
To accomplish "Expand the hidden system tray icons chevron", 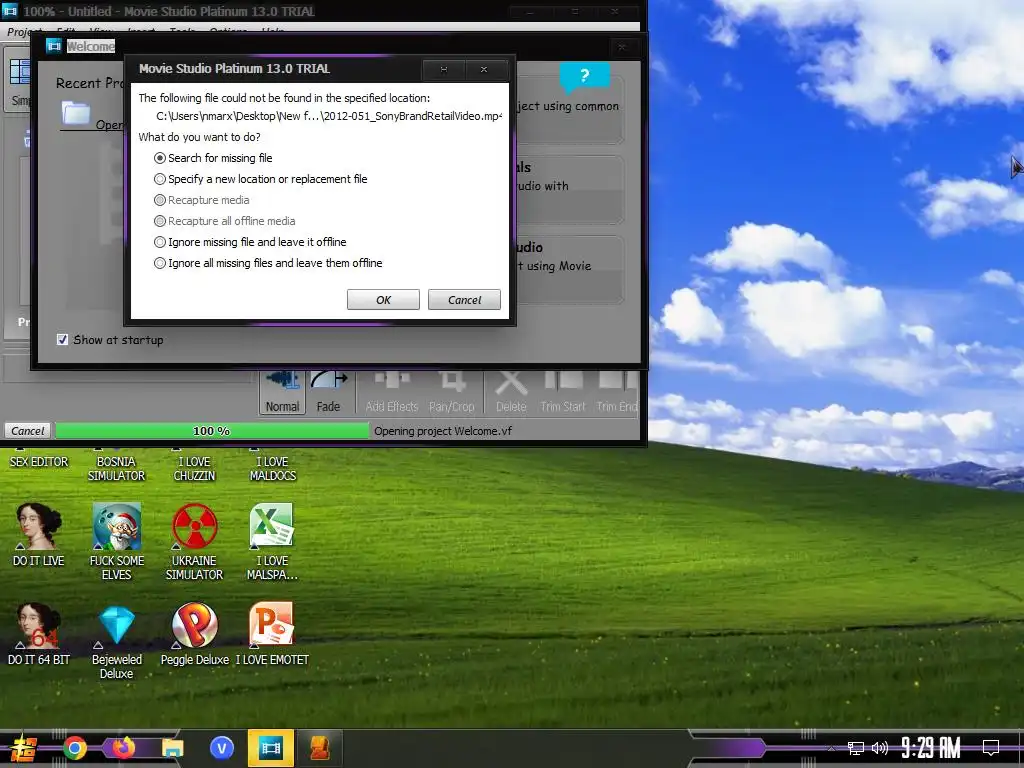I will [x=831, y=748].
